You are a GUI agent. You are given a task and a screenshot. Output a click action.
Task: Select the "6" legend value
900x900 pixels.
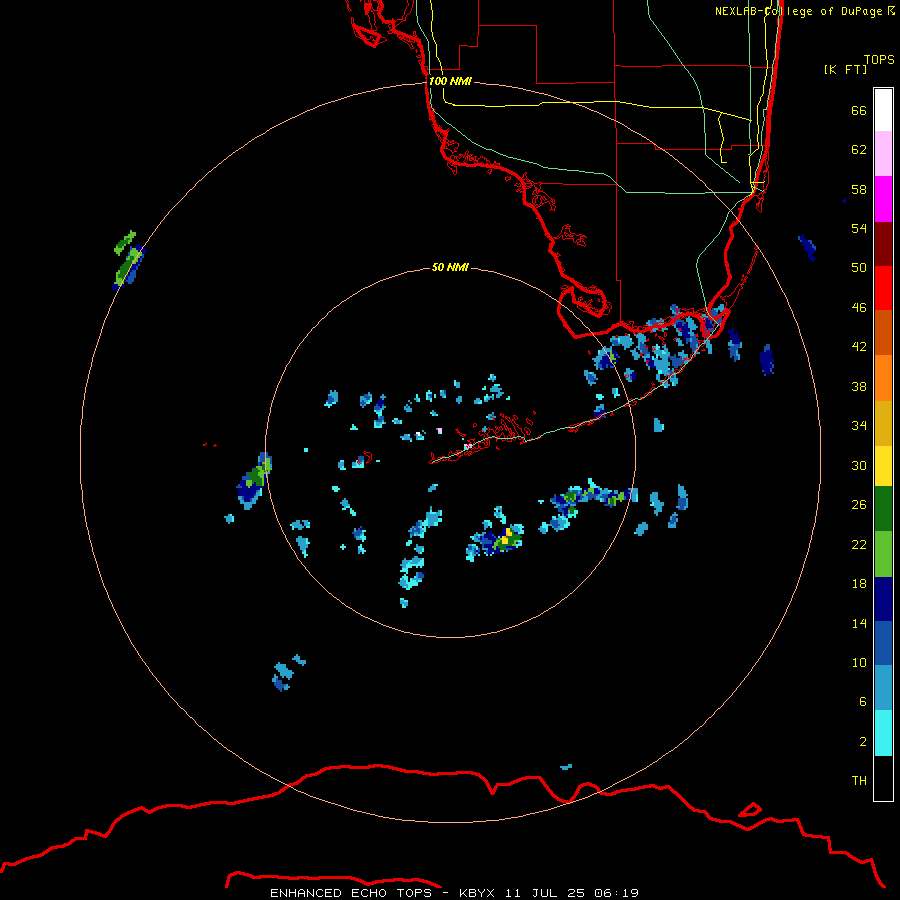coord(863,702)
